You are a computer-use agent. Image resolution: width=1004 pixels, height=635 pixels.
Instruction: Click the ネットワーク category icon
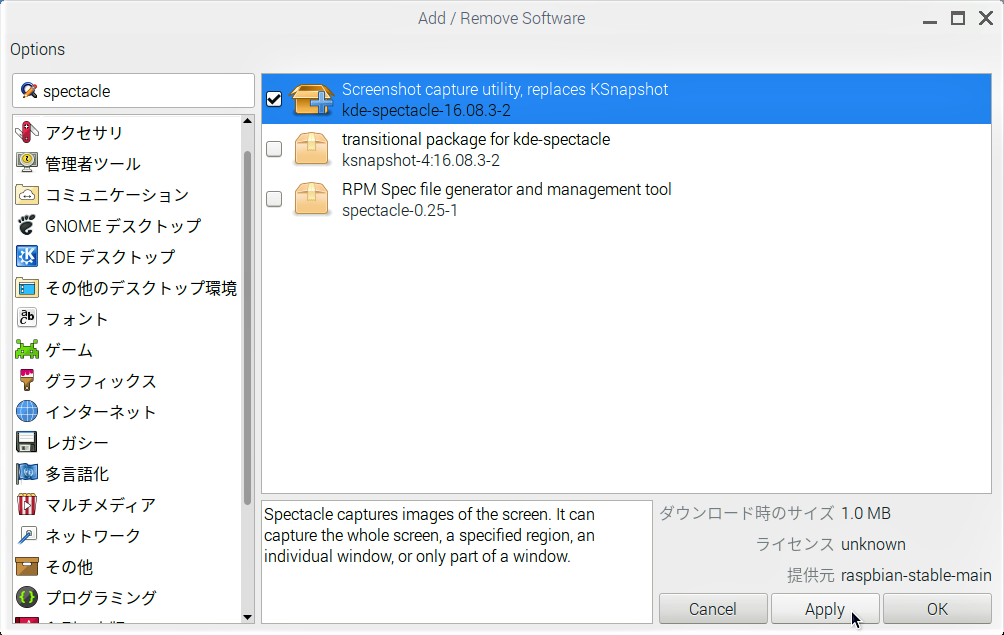(x=27, y=535)
